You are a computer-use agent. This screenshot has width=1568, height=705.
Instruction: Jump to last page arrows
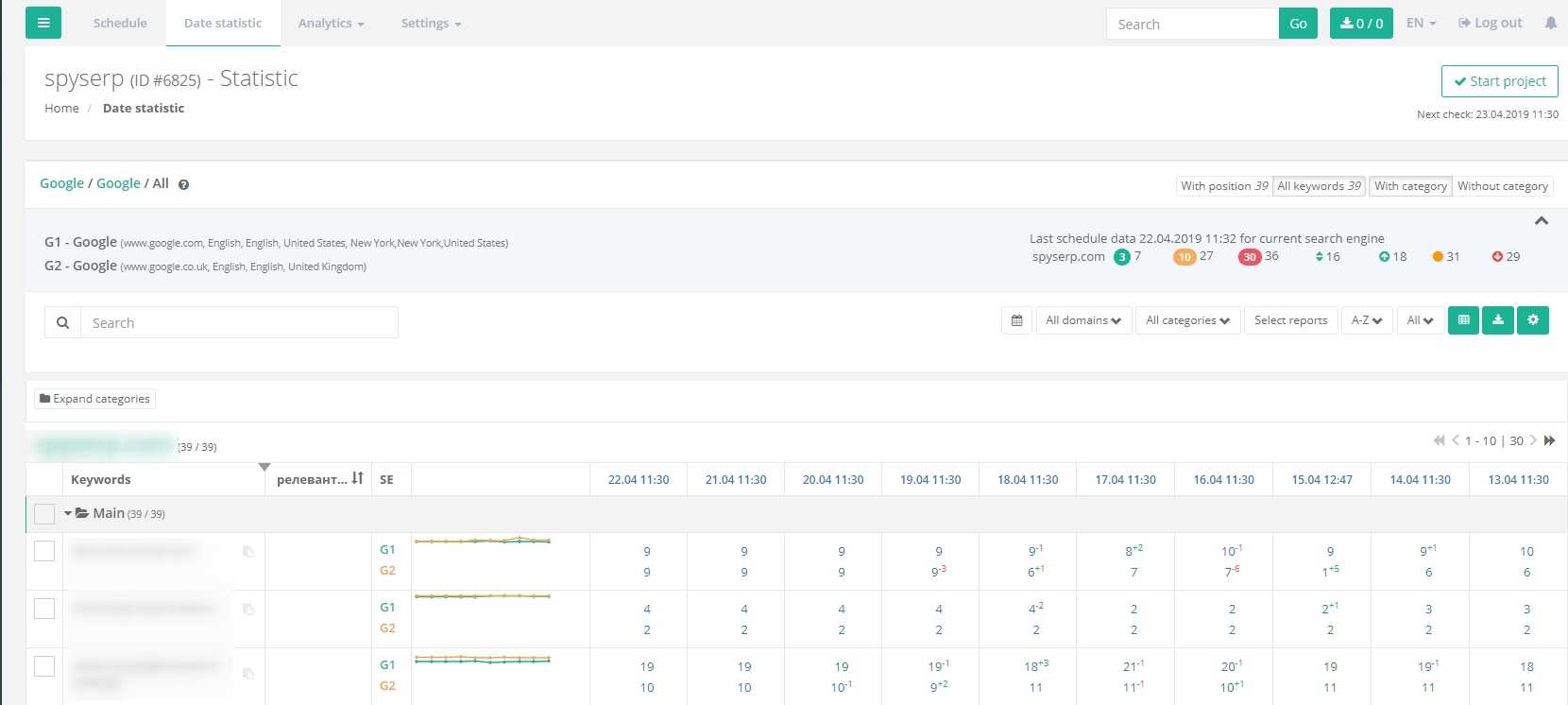[x=1549, y=440]
